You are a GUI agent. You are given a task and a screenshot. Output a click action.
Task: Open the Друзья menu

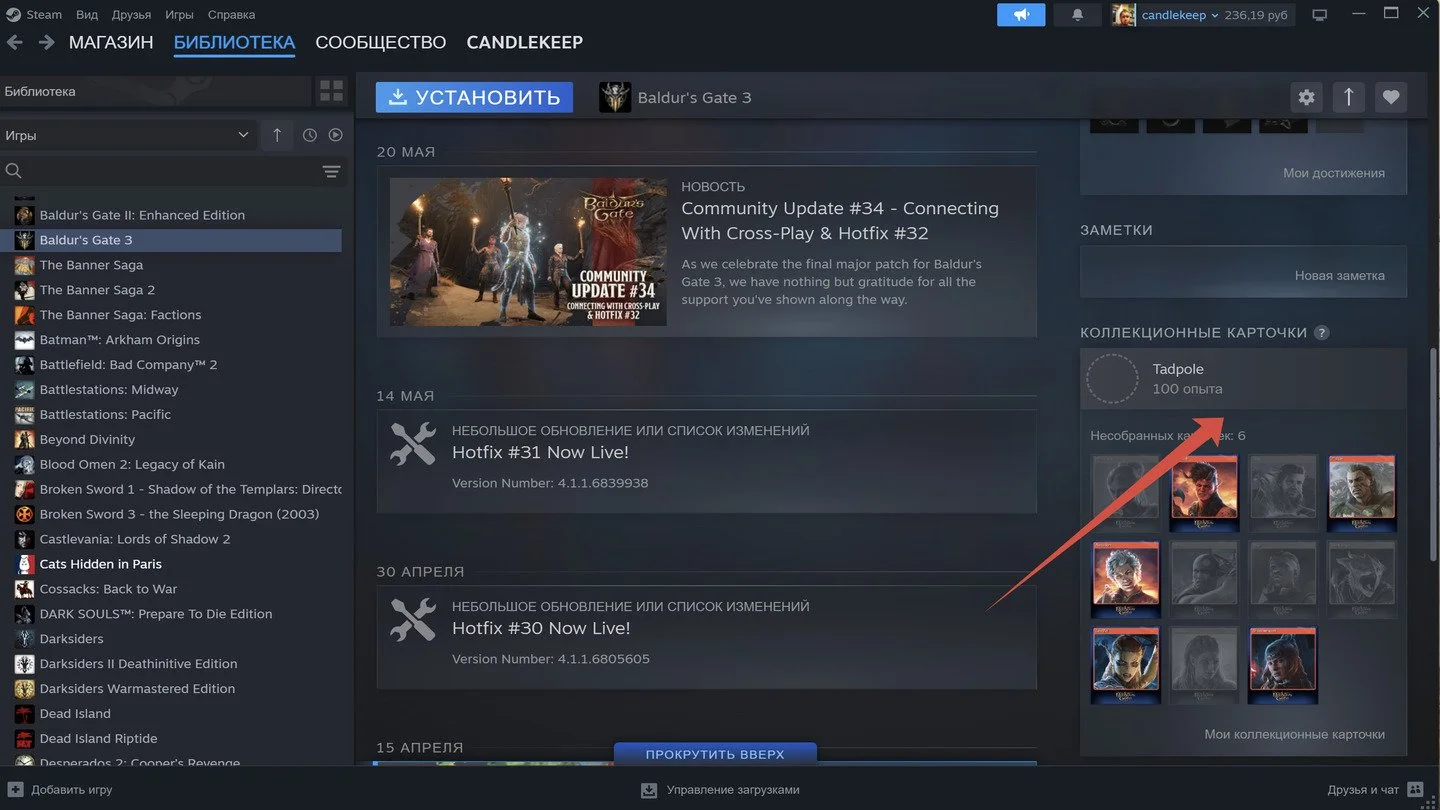[131, 15]
